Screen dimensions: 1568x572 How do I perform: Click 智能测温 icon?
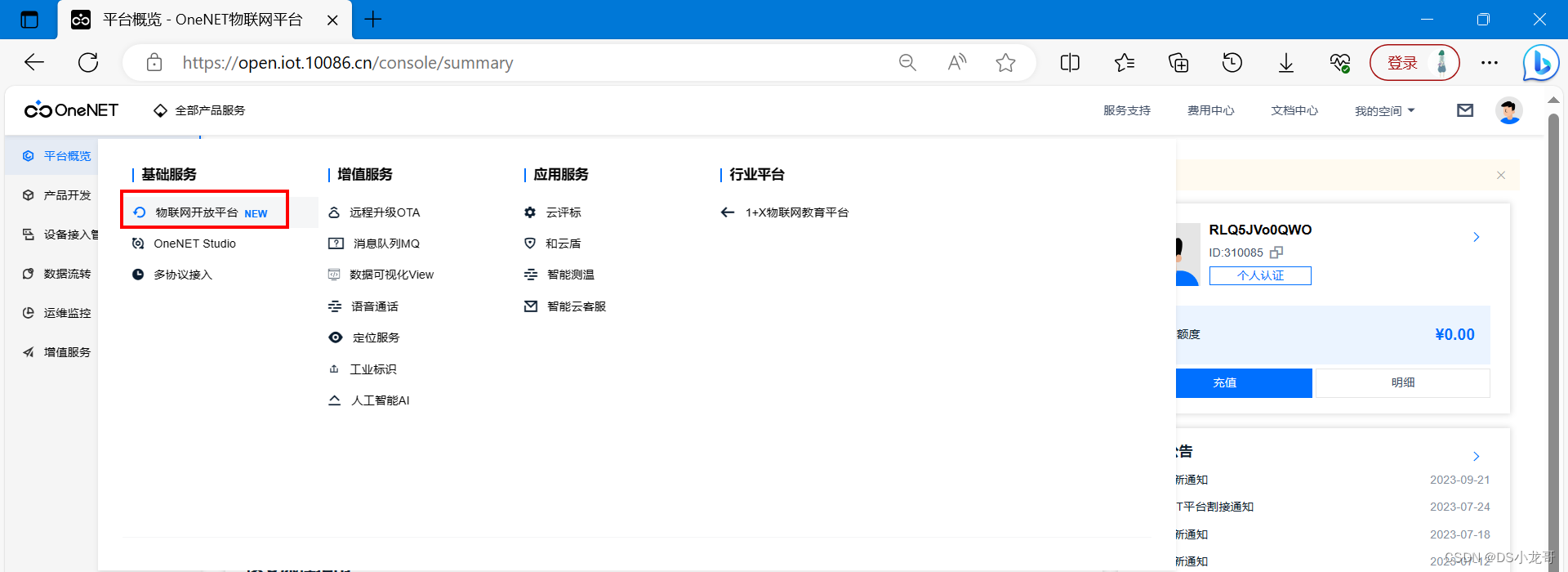[531, 275]
